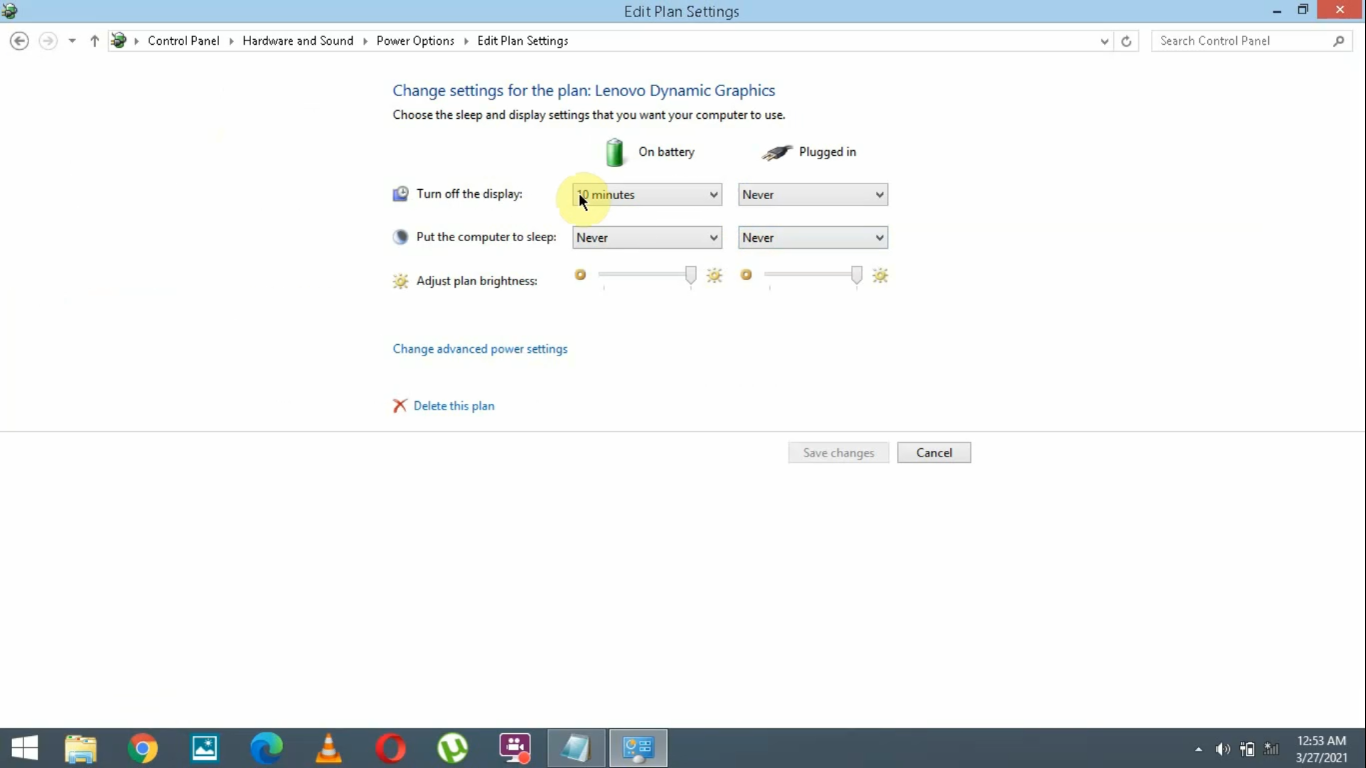
Task: Open Microsoft Edge from the taskbar
Action: (266, 747)
